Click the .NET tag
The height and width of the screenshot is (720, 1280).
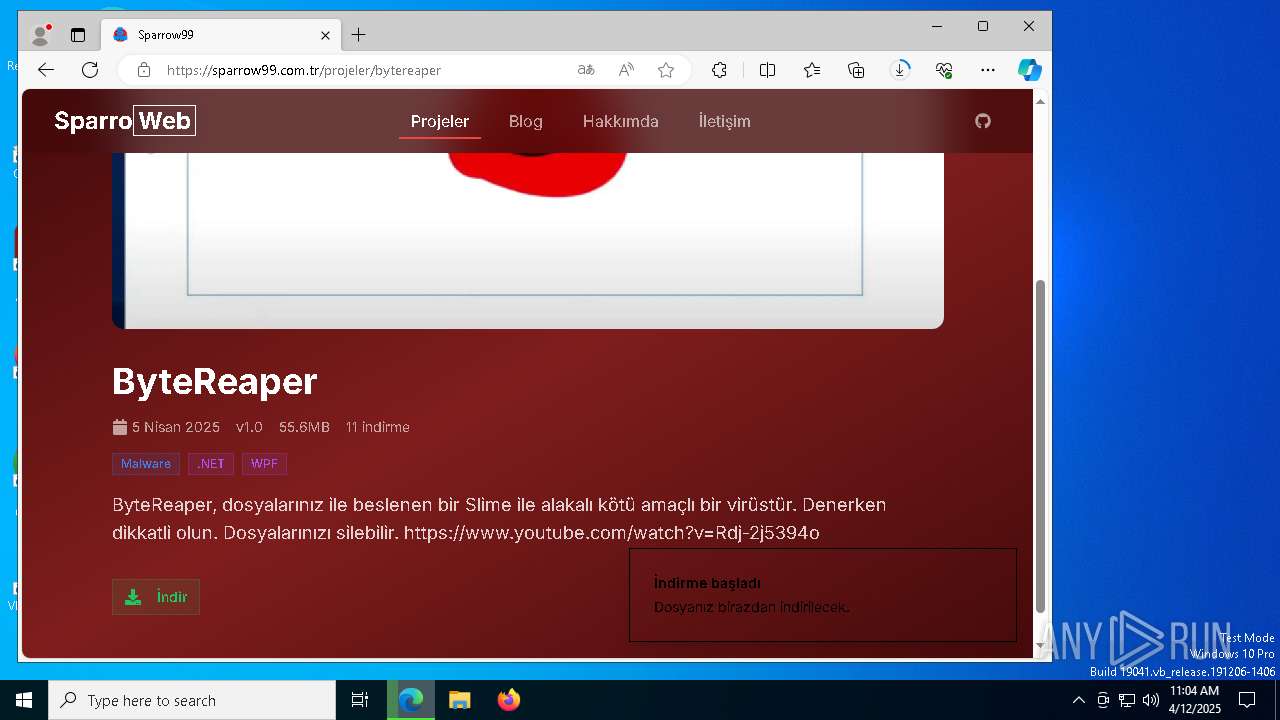[x=211, y=464]
